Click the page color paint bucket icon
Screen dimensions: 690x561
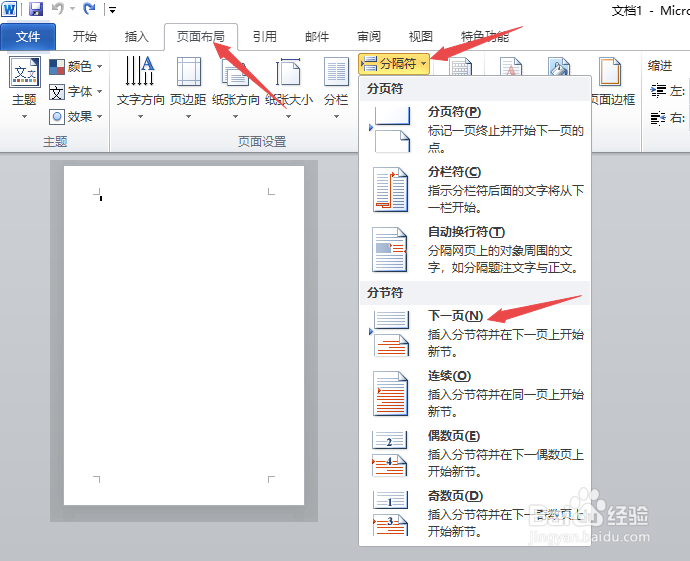coord(559,67)
